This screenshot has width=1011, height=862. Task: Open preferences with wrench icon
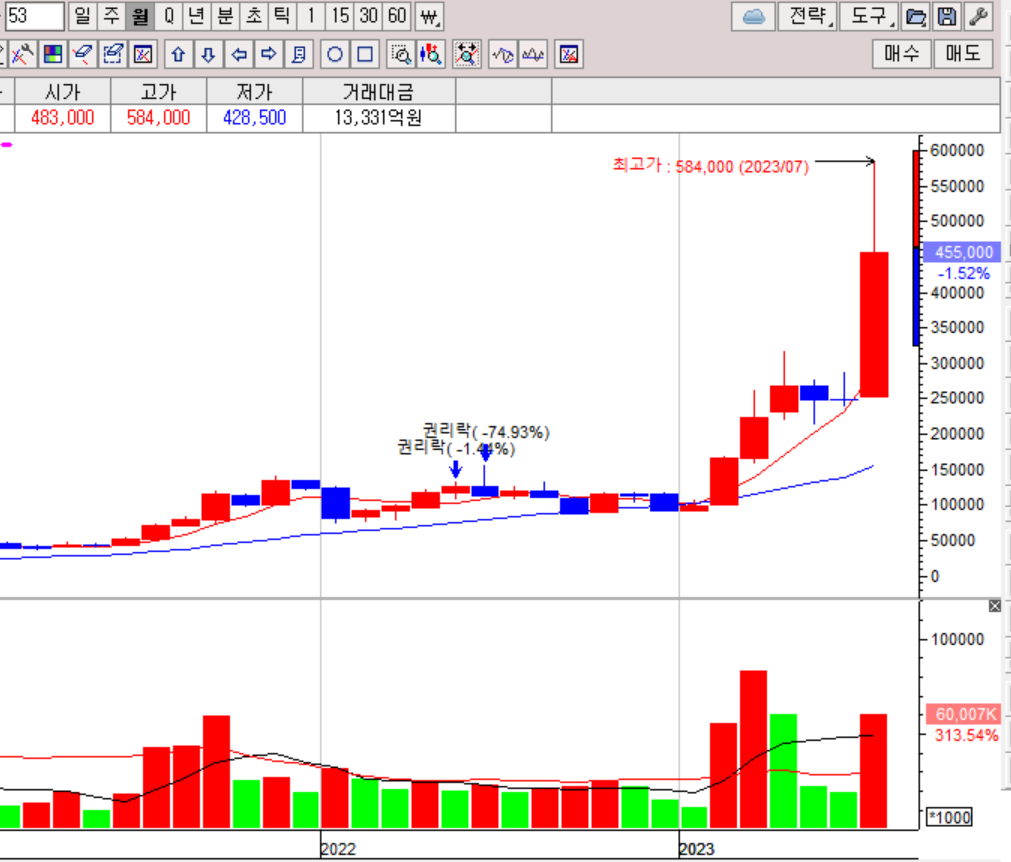coord(978,17)
